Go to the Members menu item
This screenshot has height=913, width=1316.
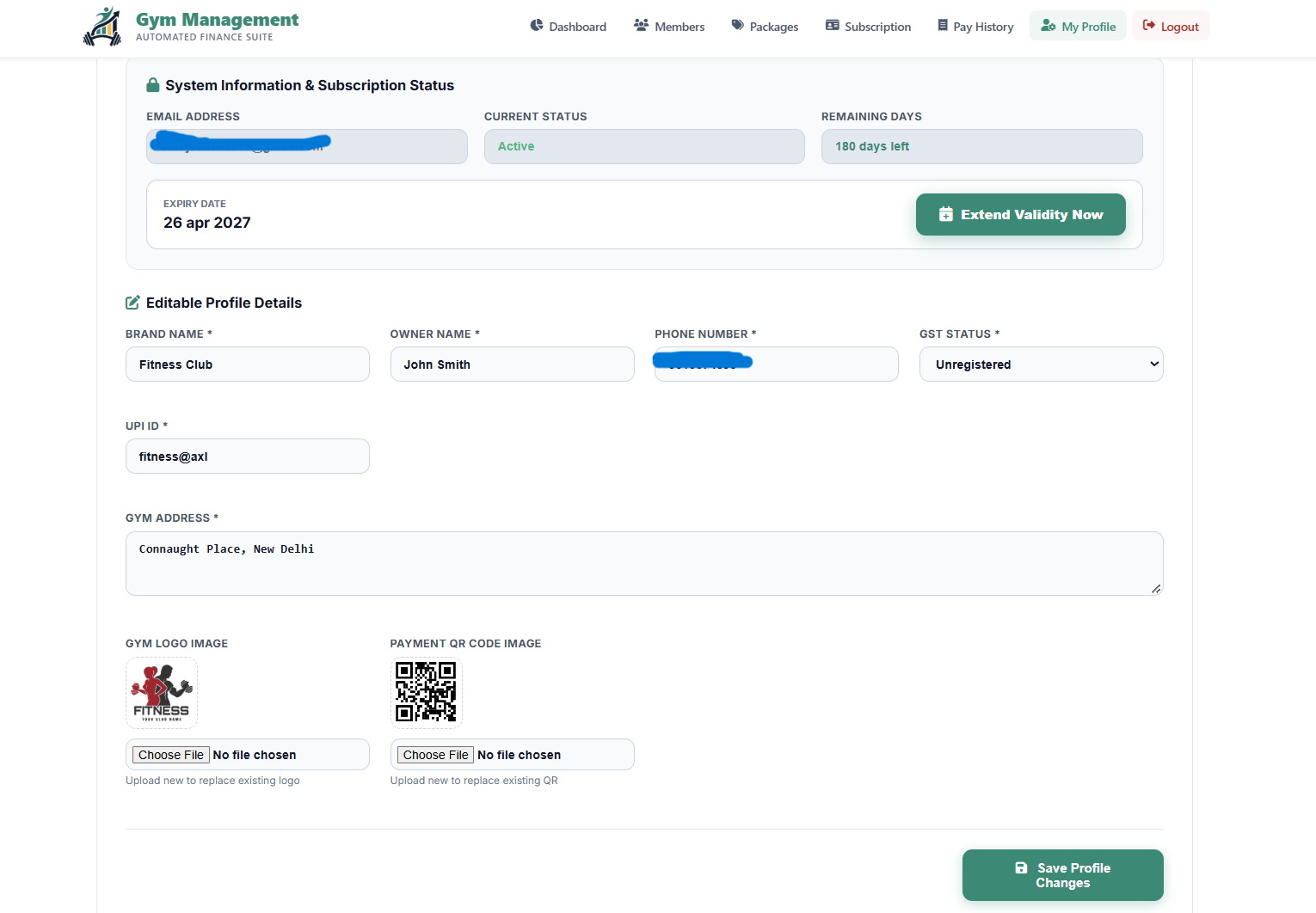click(669, 26)
